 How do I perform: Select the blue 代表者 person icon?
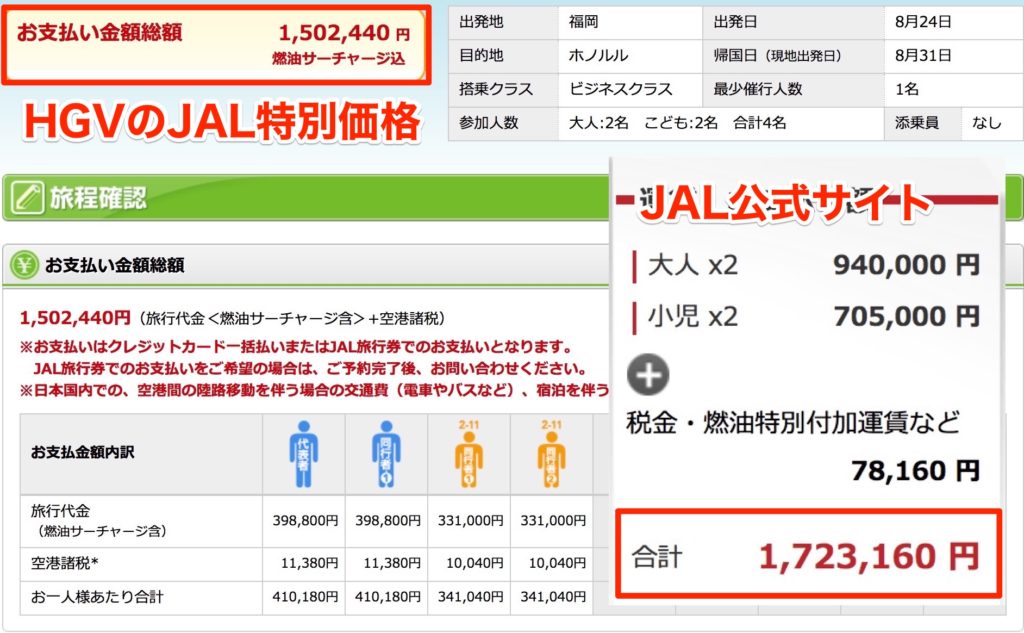pos(304,454)
